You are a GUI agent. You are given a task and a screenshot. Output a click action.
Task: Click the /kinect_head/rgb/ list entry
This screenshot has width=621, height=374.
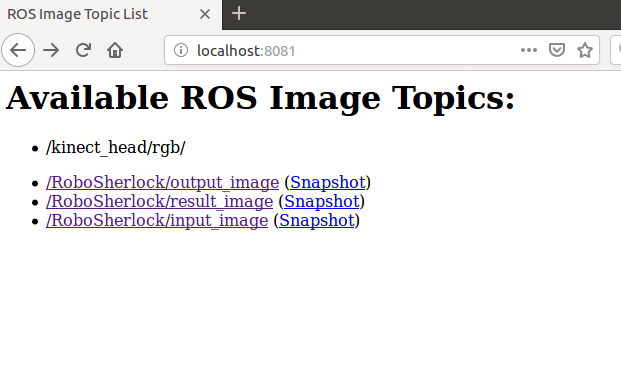(116, 147)
